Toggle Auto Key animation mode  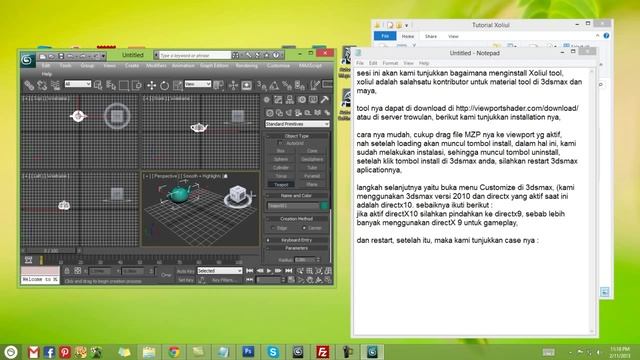[x=185, y=271]
